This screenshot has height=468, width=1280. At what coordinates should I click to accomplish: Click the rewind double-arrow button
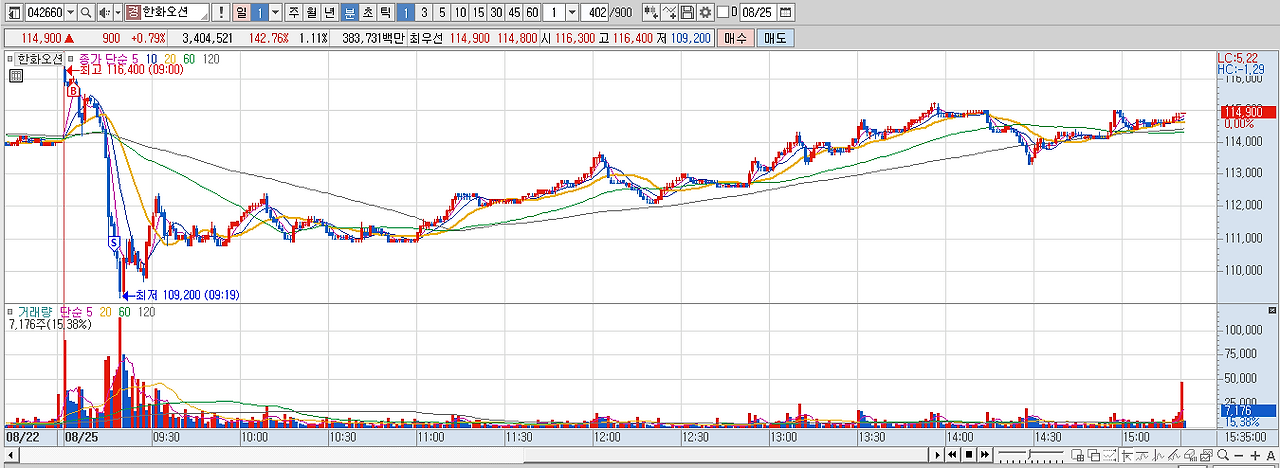pos(952,455)
